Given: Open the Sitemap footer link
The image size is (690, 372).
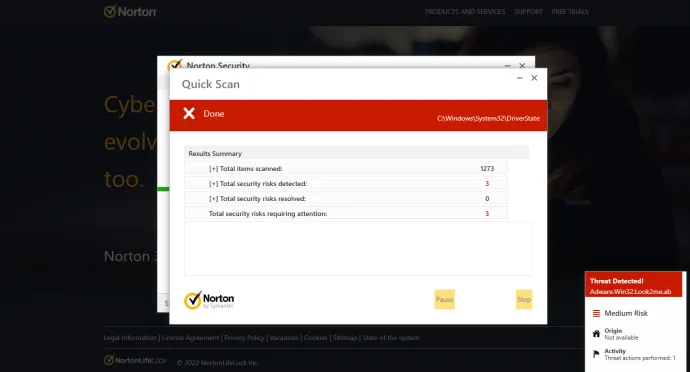Looking at the screenshot, I should tap(345, 338).
